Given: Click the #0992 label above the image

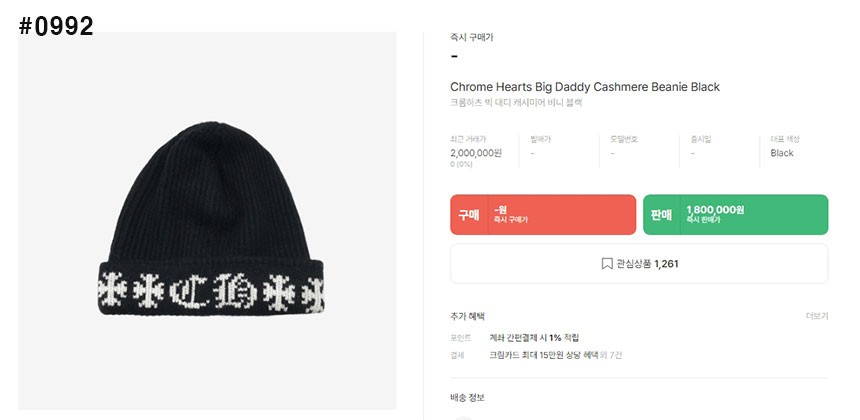Looking at the screenshot, I should tap(56, 27).
